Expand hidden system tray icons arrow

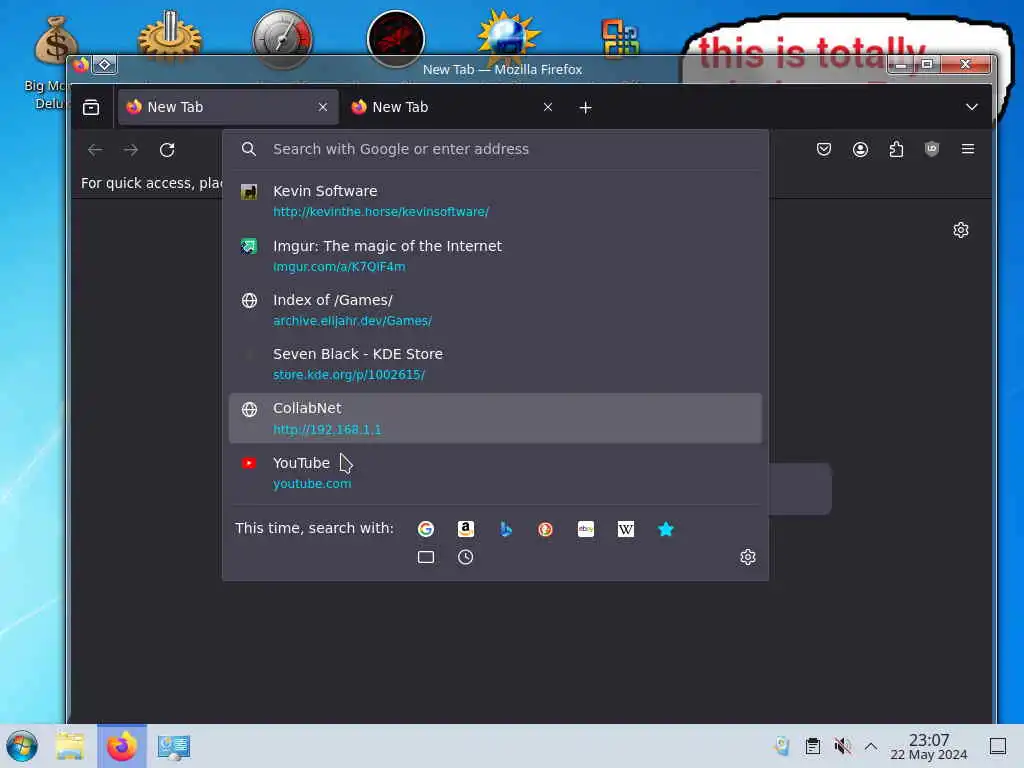(871, 746)
